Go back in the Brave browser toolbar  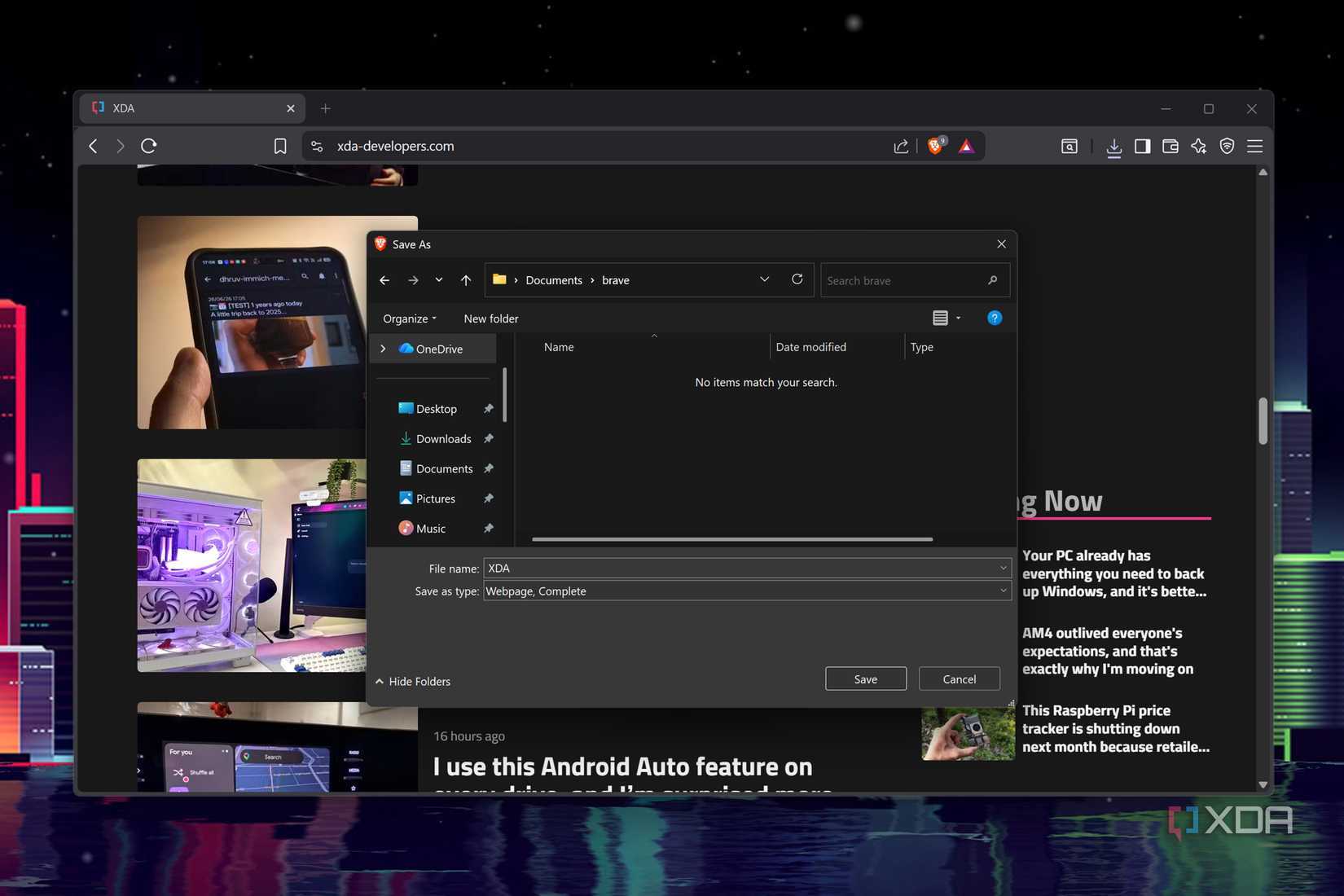click(x=93, y=146)
